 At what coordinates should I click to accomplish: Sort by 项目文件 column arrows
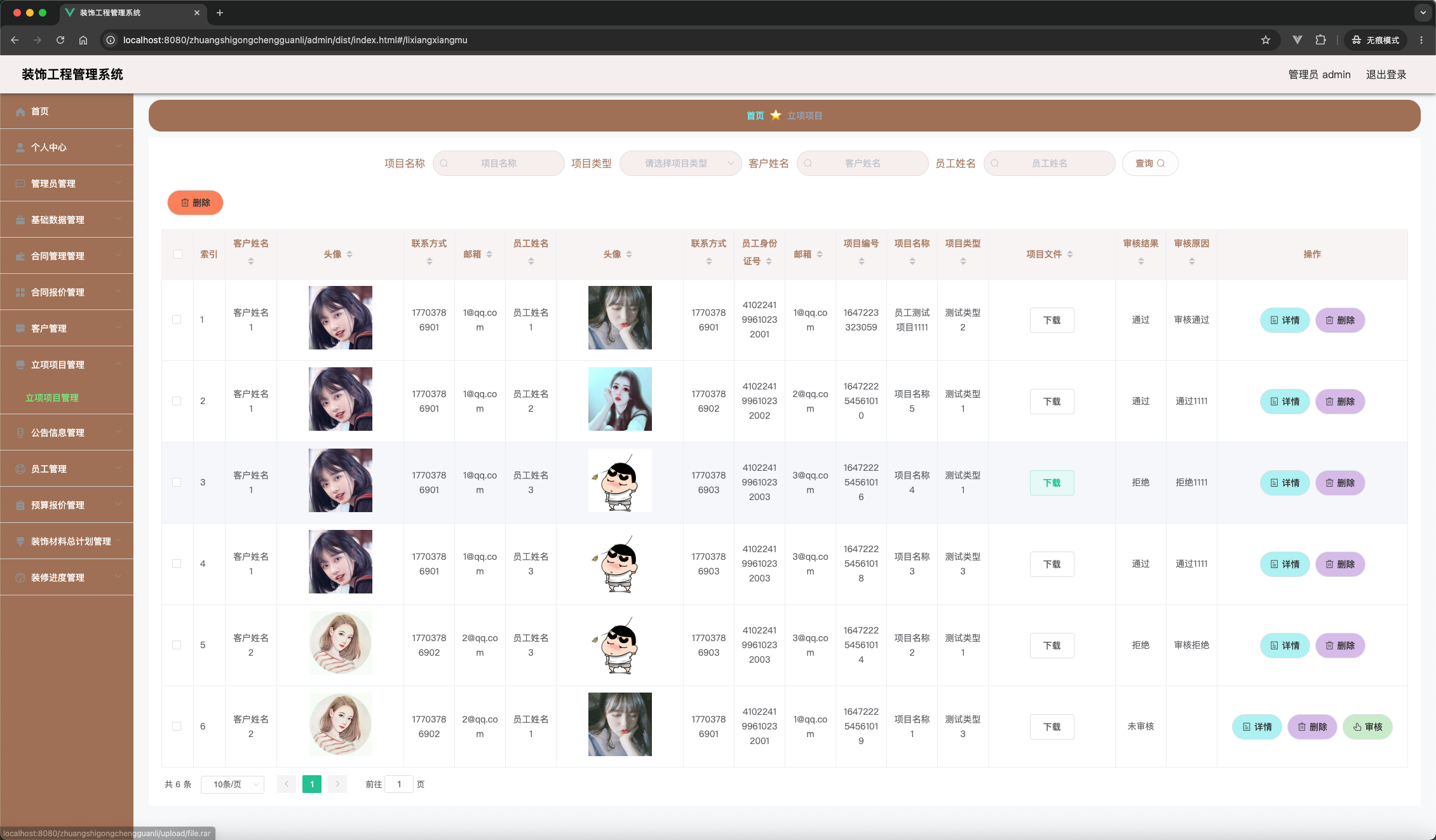point(1070,254)
